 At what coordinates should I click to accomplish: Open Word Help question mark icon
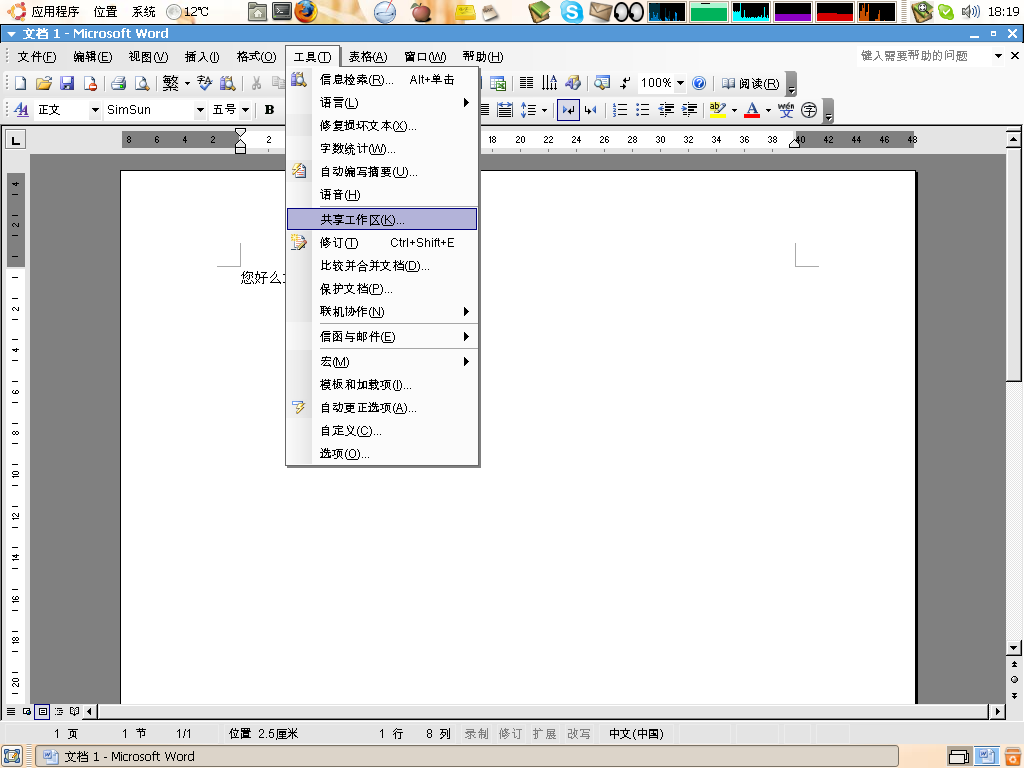point(699,83)
